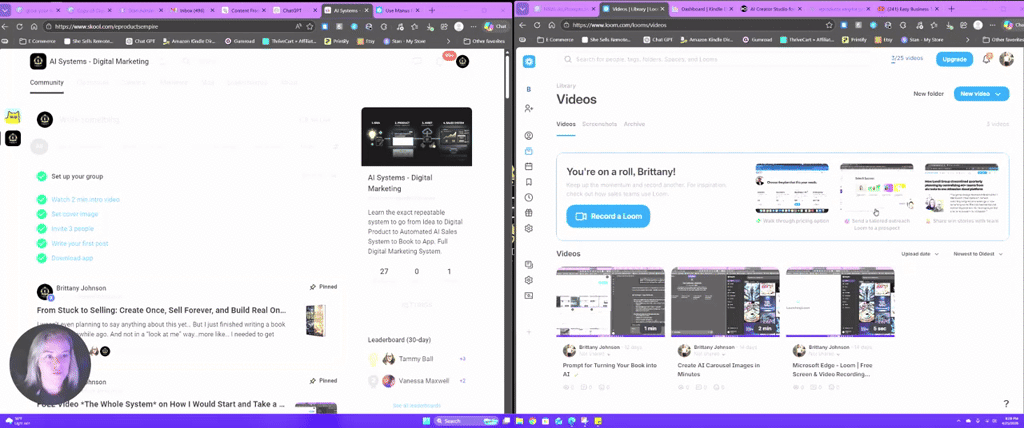Click Upgrade button in Loom
The height and width of the screenshot is (428, 1024).
[x=954, y=59]
